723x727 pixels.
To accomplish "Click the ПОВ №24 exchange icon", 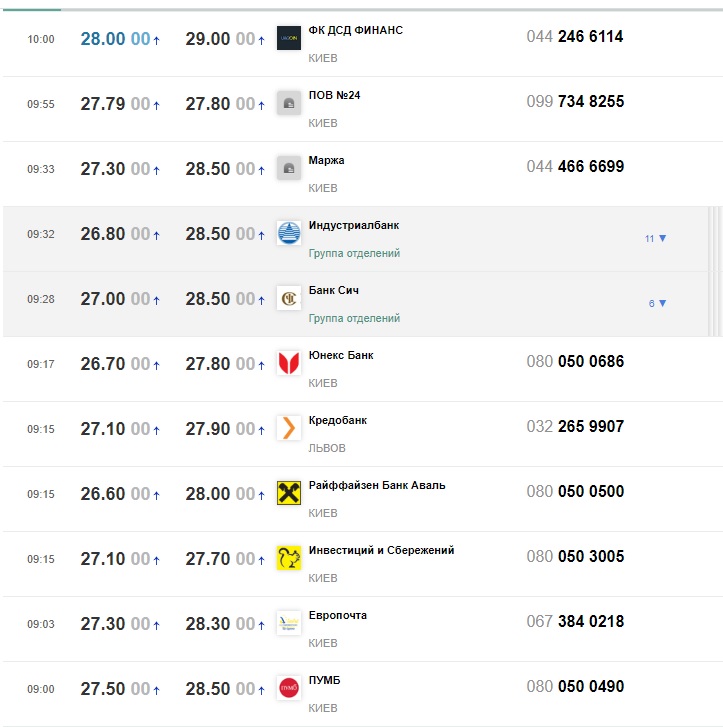I will [289, 103].
